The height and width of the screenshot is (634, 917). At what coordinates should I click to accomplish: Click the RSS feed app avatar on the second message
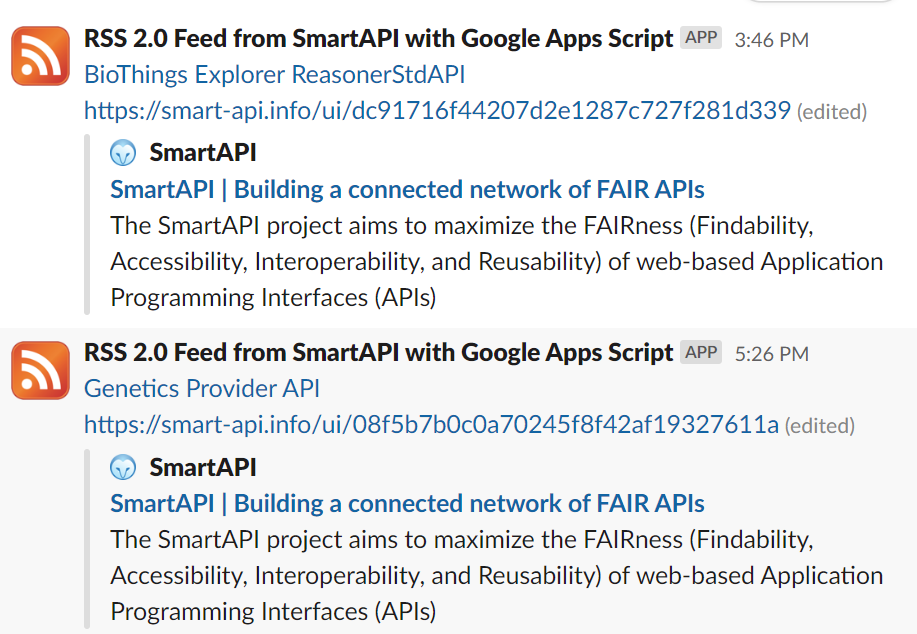pos(39,371)
